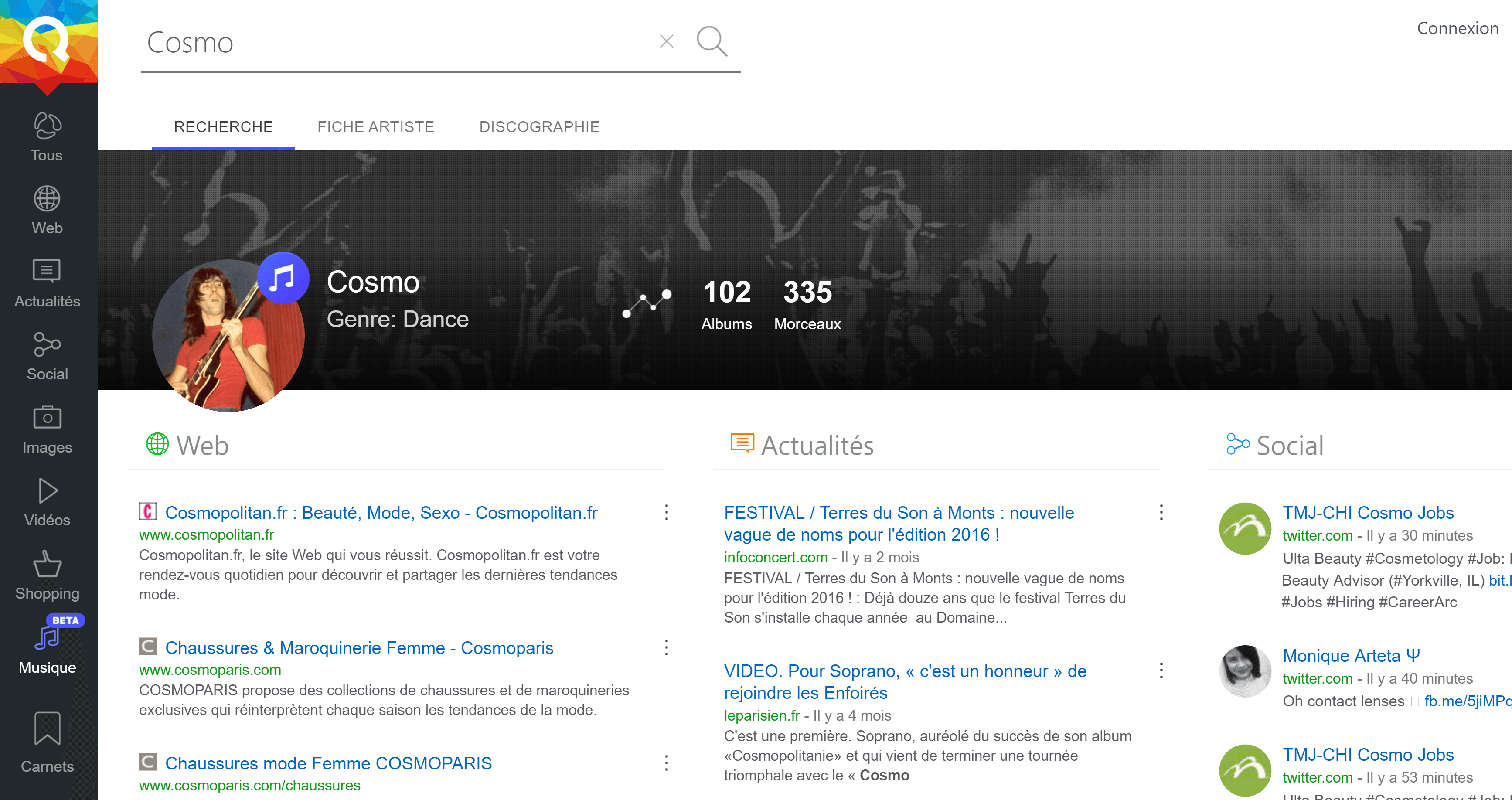Open Cosmopolitan.fr : Beauté, Mode, Sexo link
The image size is (1512, 800).
tap(381, 512)
